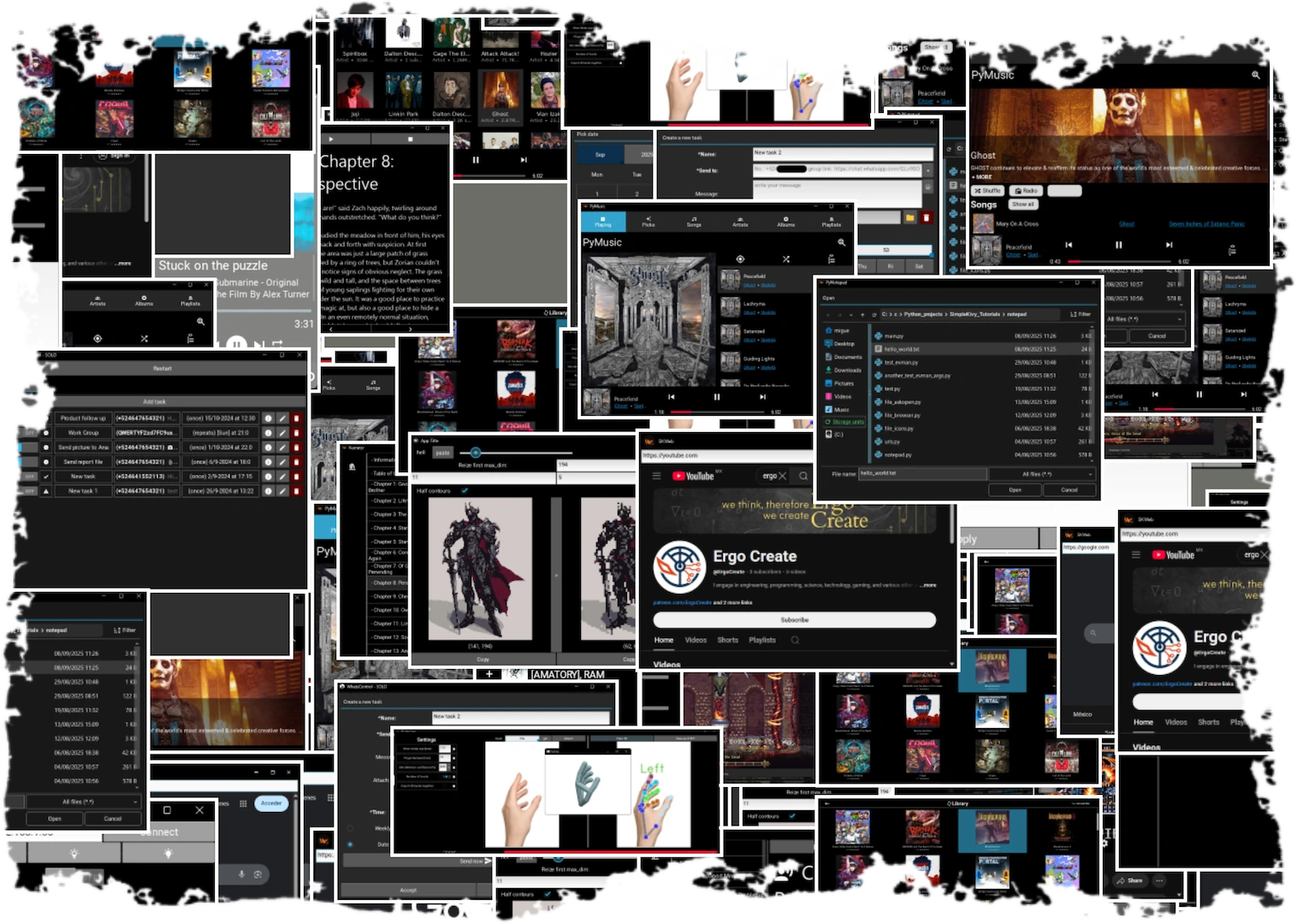Toggle the switch for 'New task 1' row
The height and width of the screenshot is (924, 1297).
click(x=29, y=491)
